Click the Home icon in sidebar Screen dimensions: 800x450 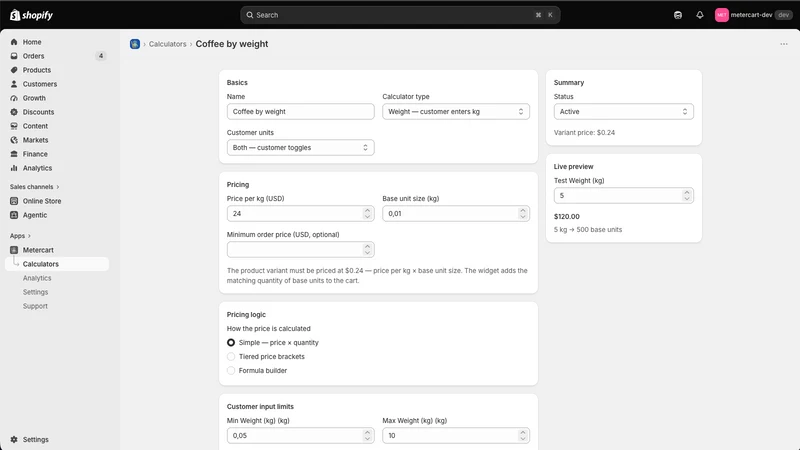tap(14, 42)
